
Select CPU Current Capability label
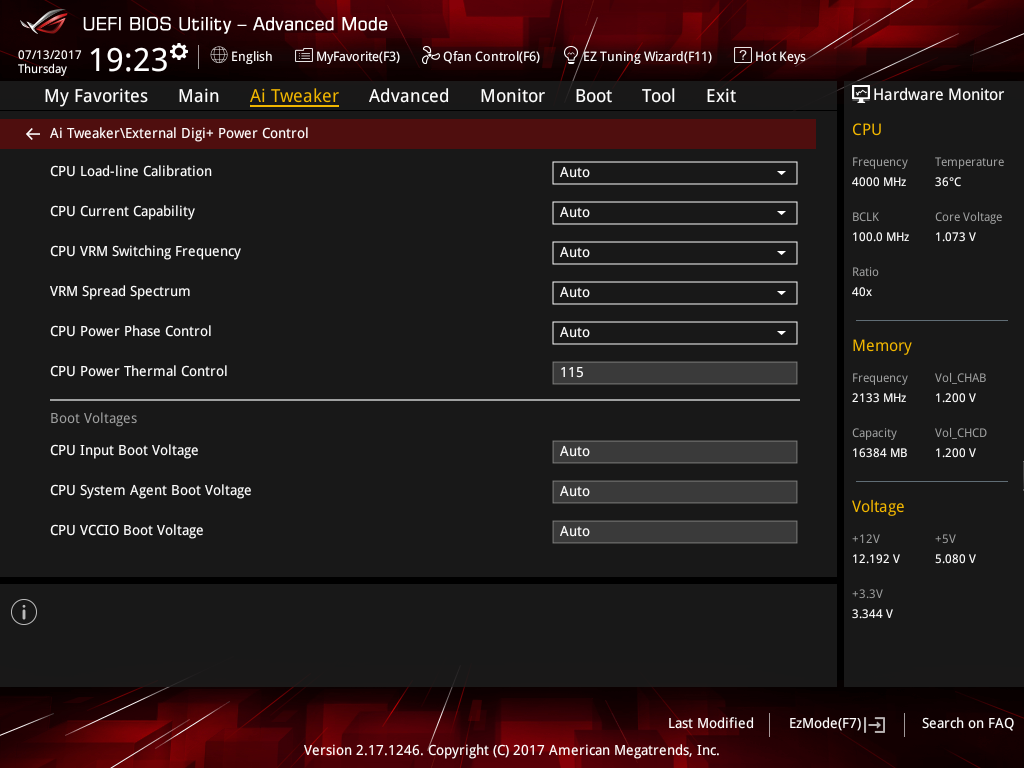pos(122,212)
